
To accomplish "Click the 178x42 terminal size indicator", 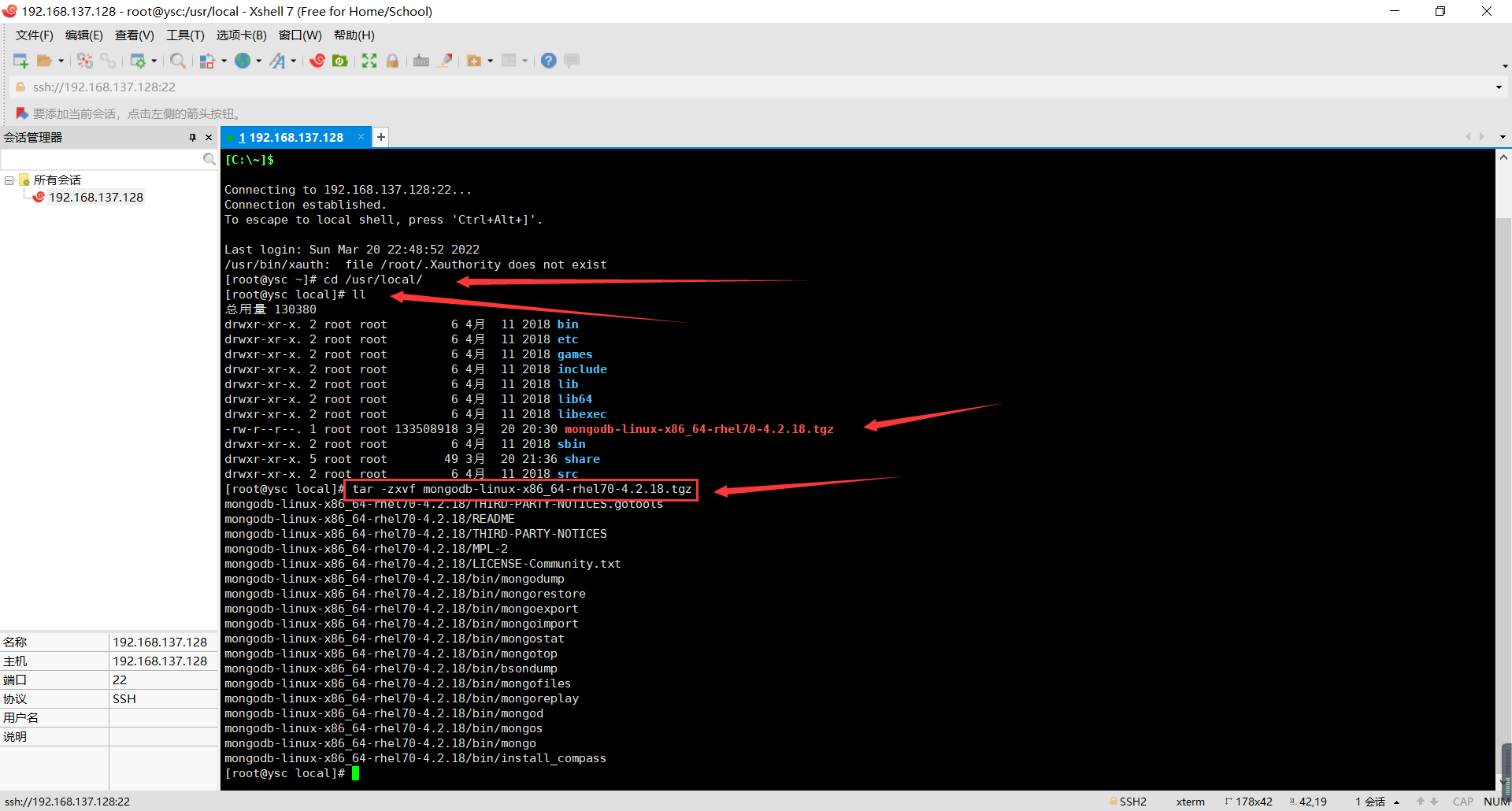I will (x=1249, y=802).
